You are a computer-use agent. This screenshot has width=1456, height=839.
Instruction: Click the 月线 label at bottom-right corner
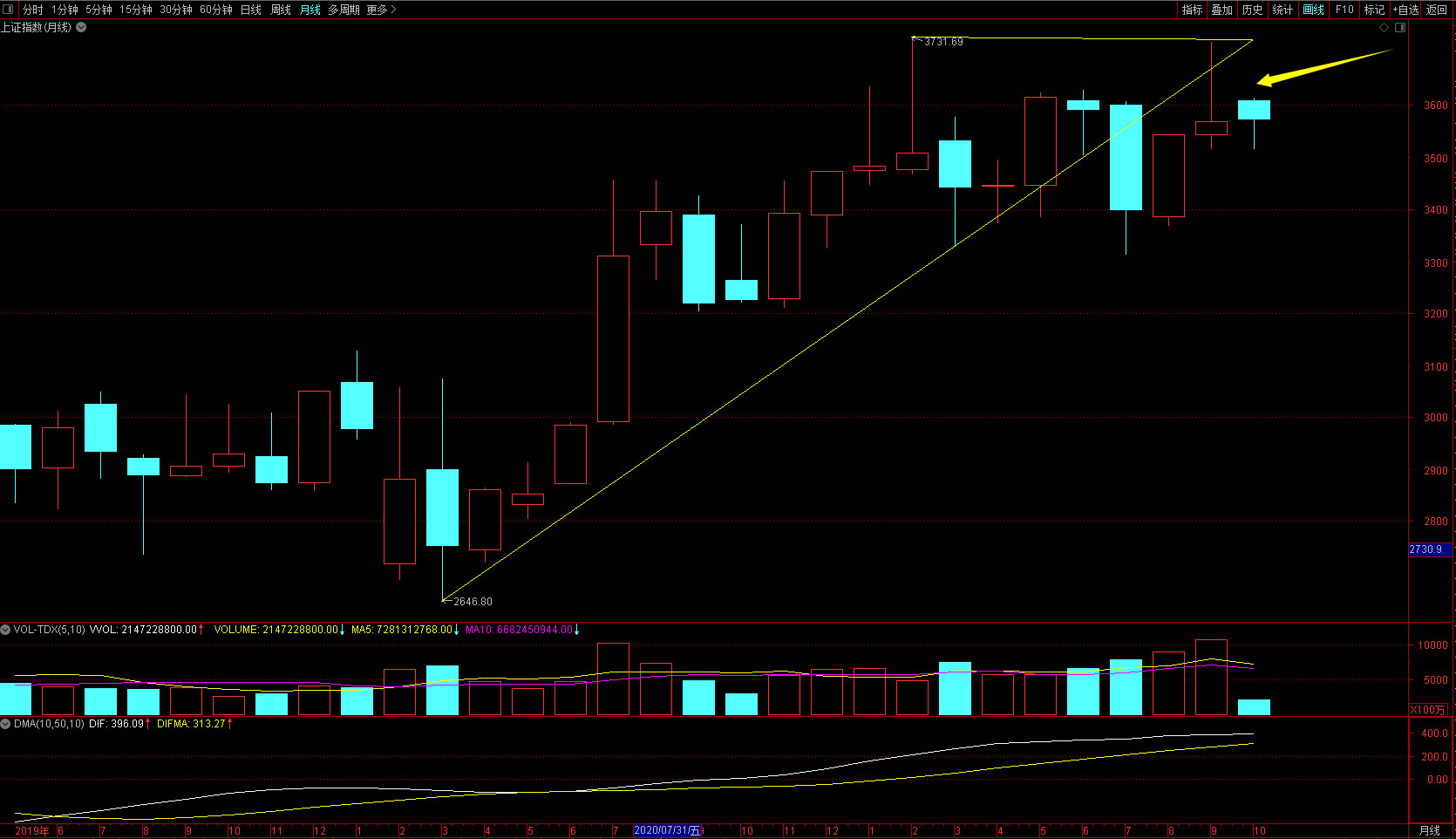coord(1430,831)
